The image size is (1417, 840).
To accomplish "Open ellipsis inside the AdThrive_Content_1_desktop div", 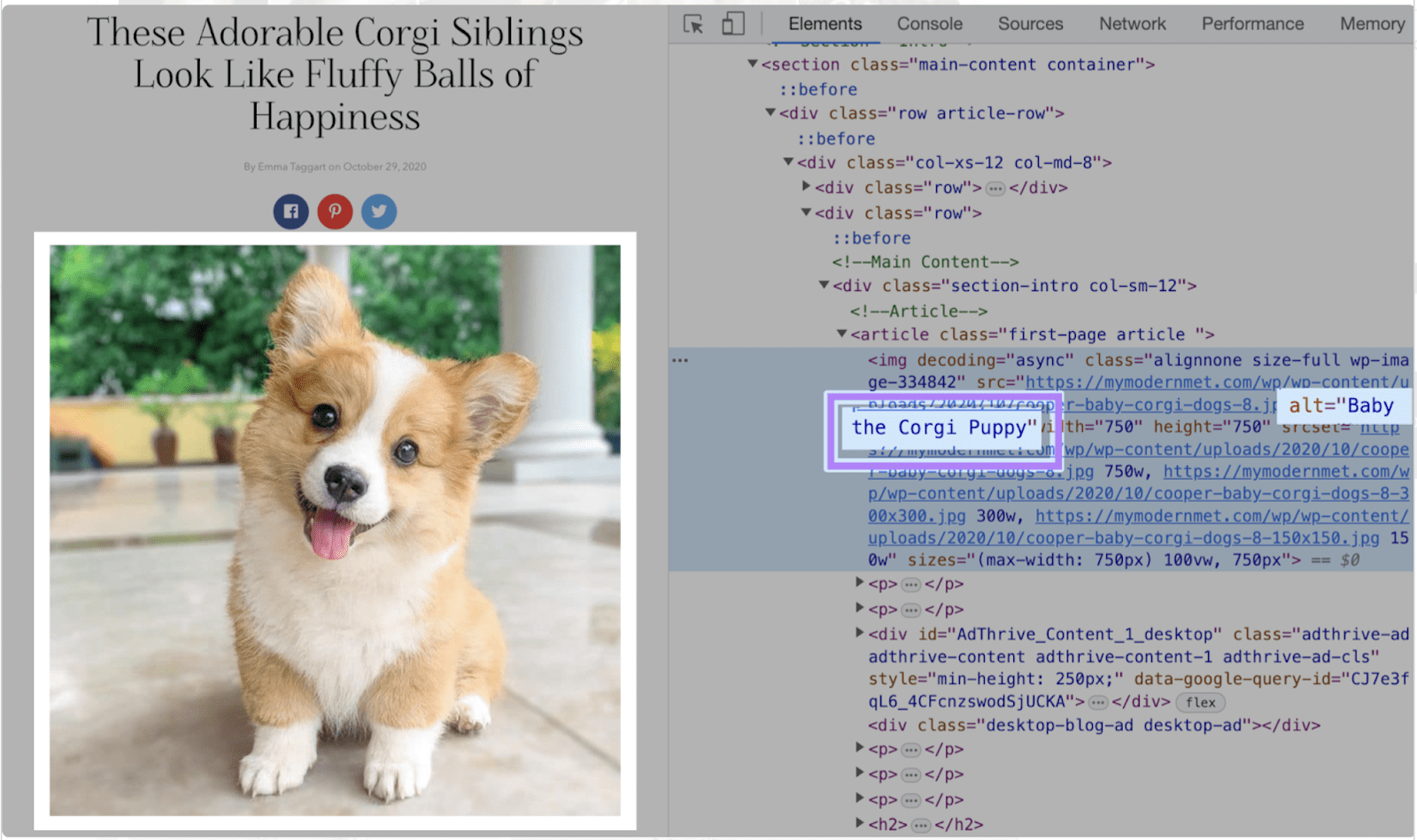I will (1097, 702).
